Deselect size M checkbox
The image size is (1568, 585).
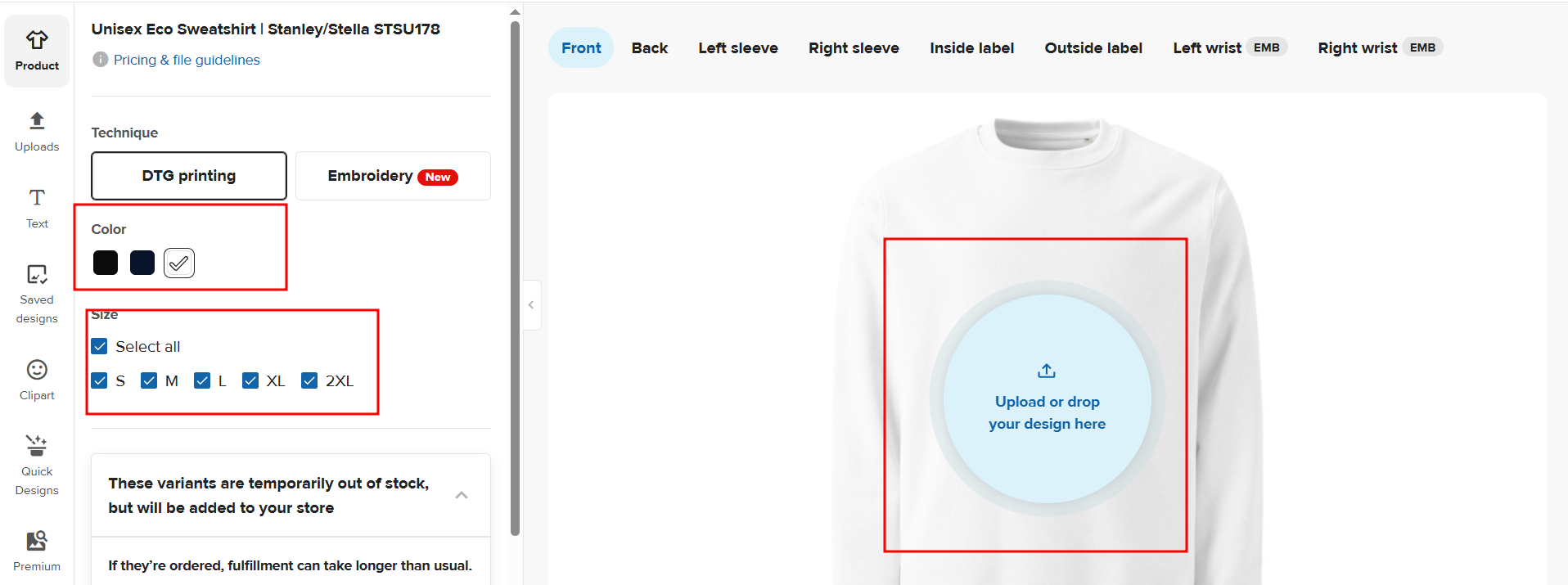click(149, 380)
